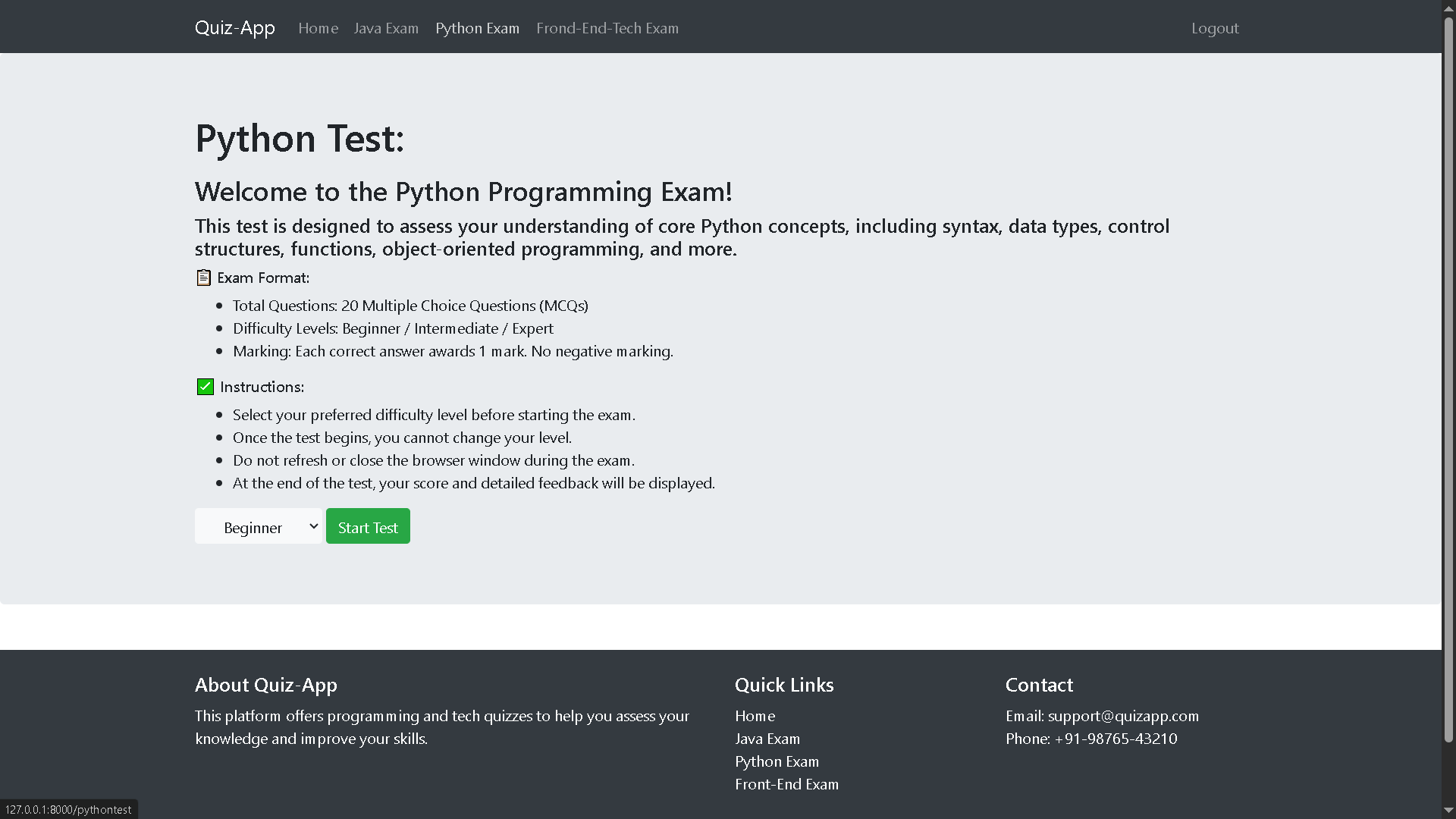Click Python Exam under Quick Links
This screenshot has height=819, width=1456.
coord(777,761)
